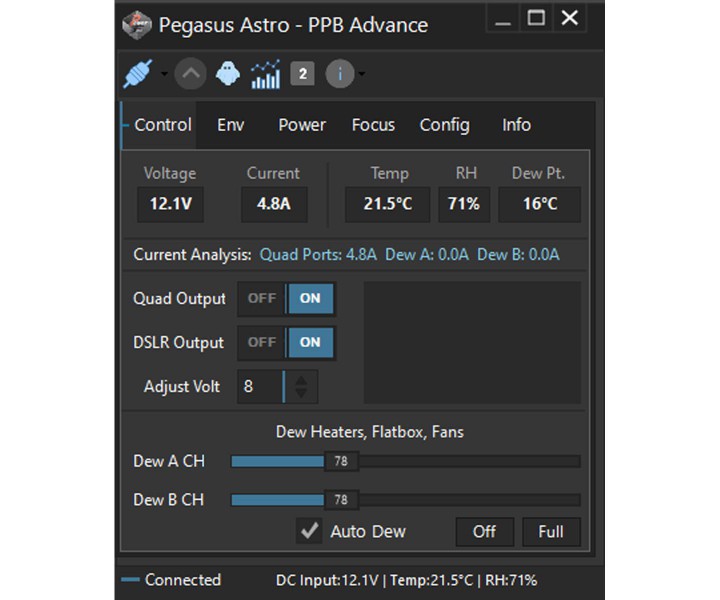Maximize the PPB Advance window
Viewport: 720px width, 600px height.
tap(537, 19)
